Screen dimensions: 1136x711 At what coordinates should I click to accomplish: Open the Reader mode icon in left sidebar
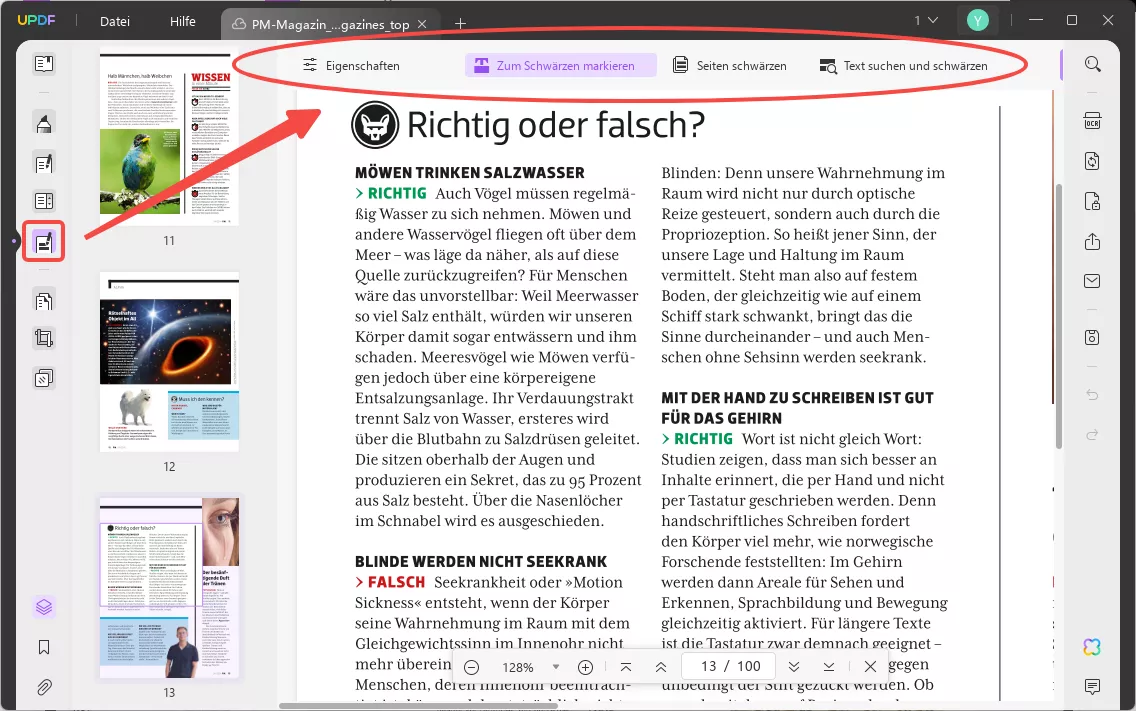[x=43, y=64]
